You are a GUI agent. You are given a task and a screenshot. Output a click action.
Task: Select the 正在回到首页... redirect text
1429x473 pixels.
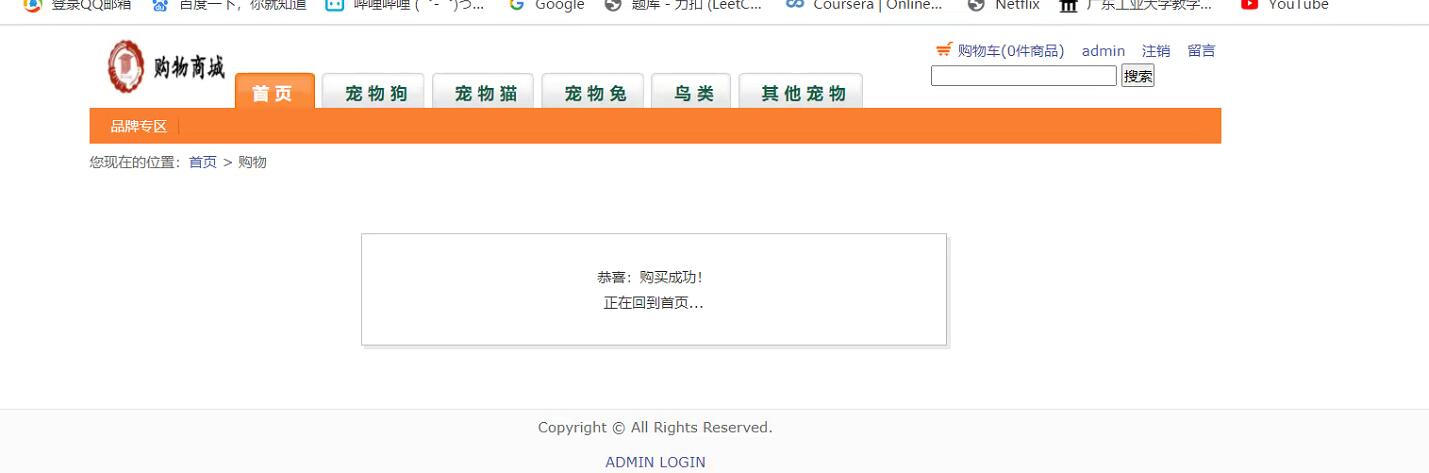point(653,303)
